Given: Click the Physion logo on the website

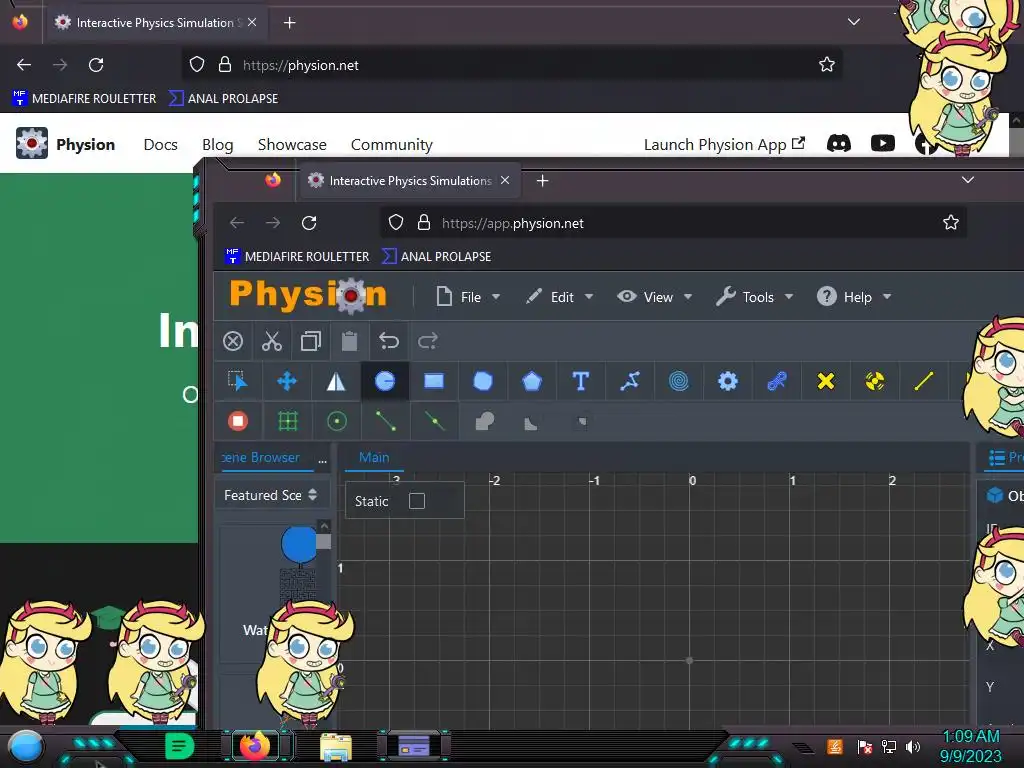Looking at the screenshot, I should 65,144.
